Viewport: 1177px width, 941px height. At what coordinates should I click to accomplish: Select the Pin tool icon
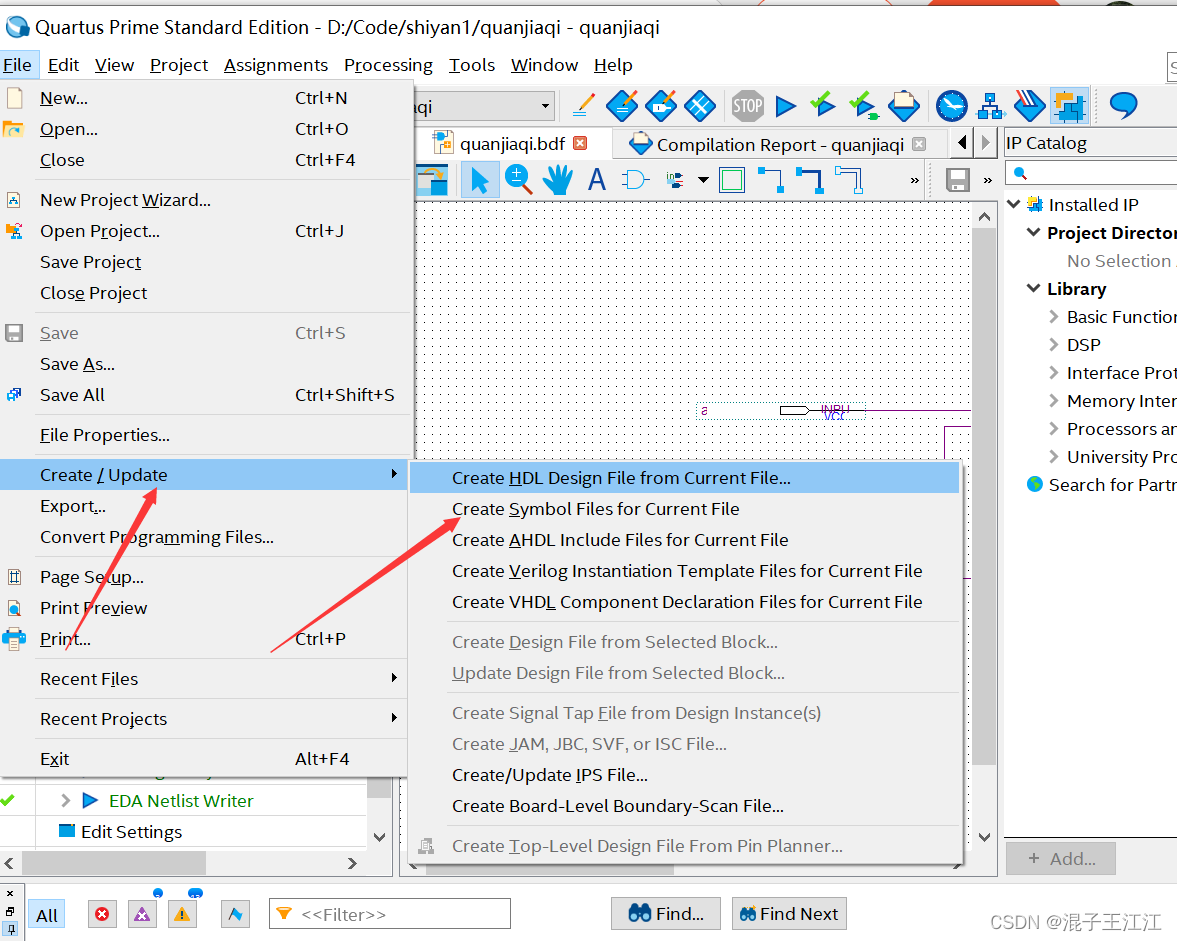coord(675,180)
